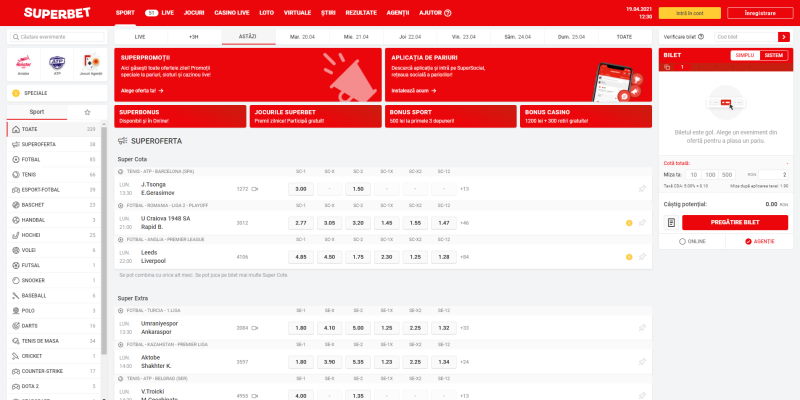Screen dimensions: 800x400
Task: Expand more markets +13 for Tsonga match
Action: pos(464,189)
